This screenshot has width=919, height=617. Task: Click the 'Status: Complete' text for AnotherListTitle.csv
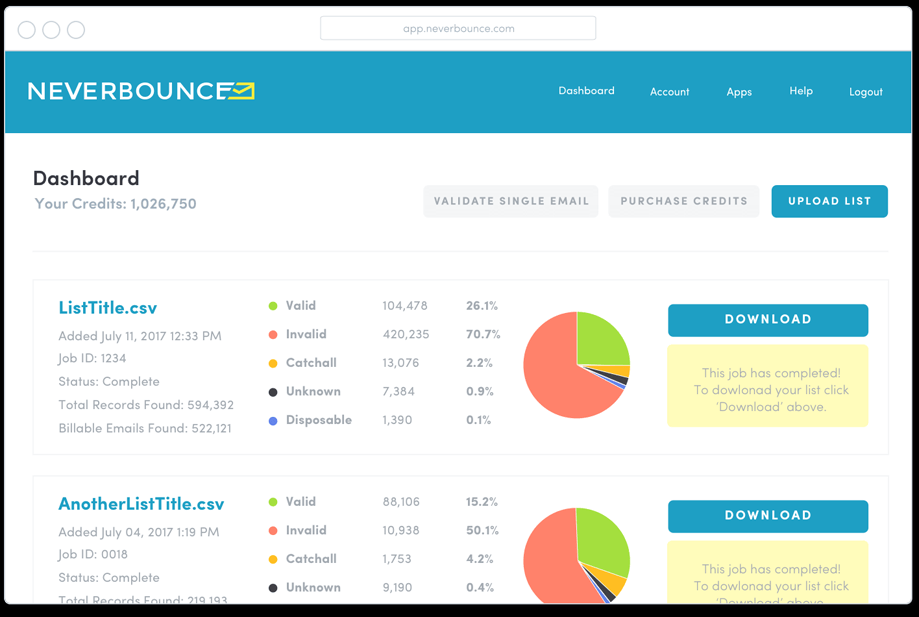pyautogui.click(x=109, y=578)
